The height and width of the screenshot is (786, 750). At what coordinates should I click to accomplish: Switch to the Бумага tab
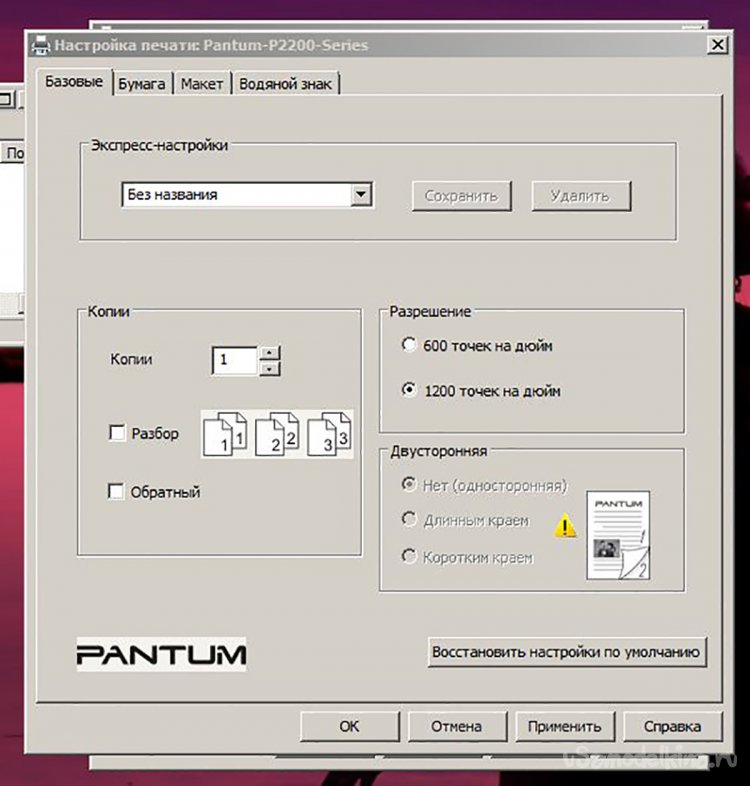coord(142,85)
